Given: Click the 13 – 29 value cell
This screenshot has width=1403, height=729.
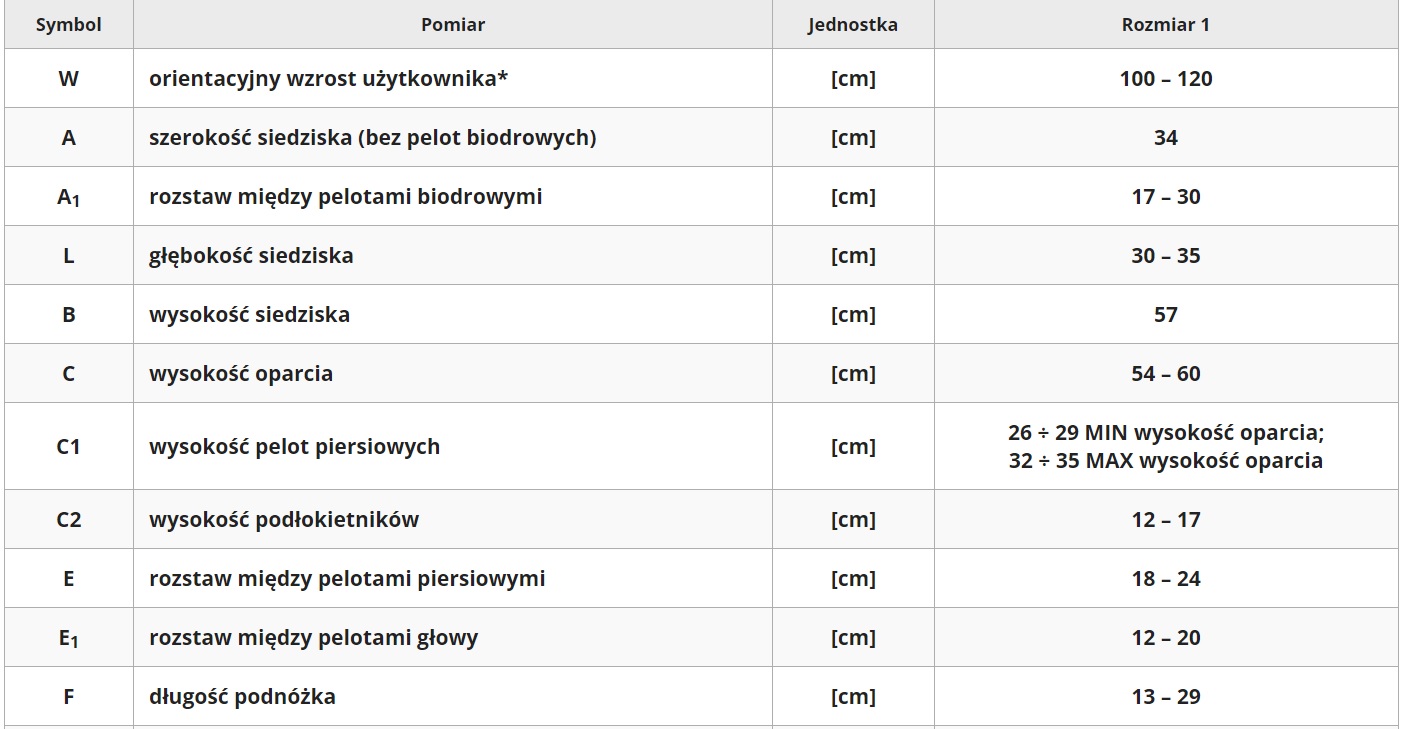Looking at the screenshot, I should click(1165, 697).
